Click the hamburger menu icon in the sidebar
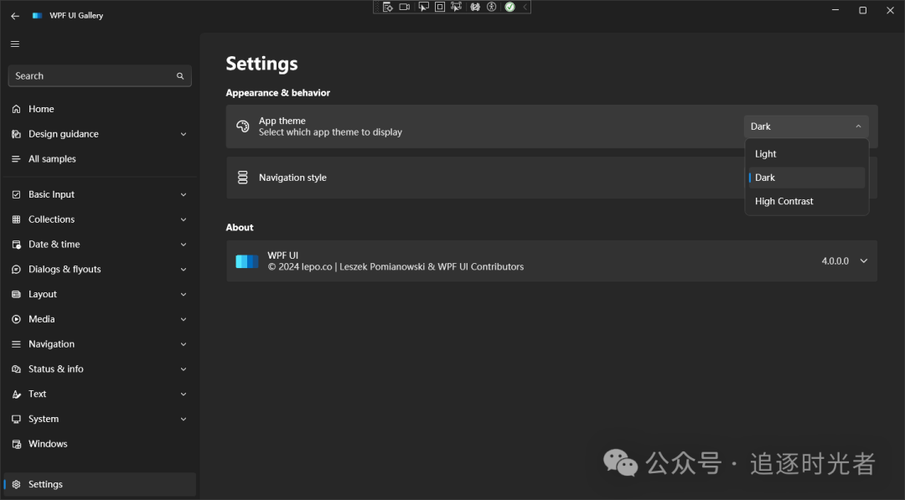 (x=15, y=44)
